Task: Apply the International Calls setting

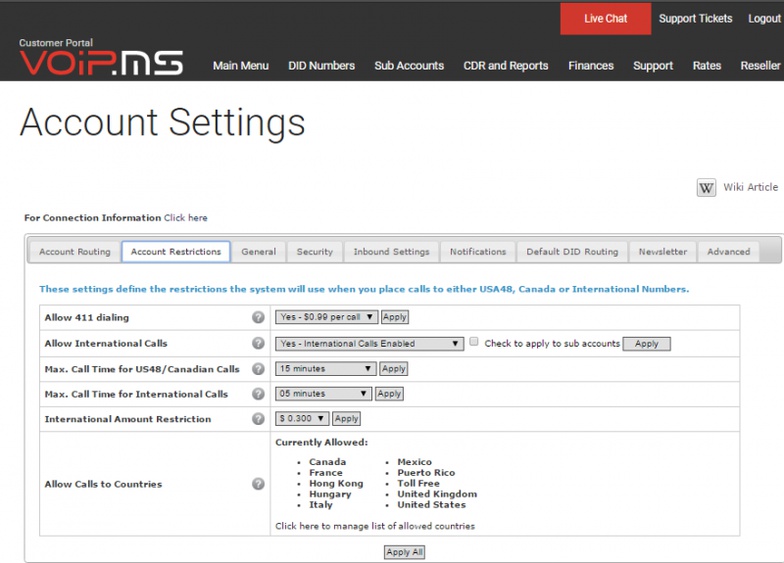Action: pyautogui.click(x=646, y=344)
